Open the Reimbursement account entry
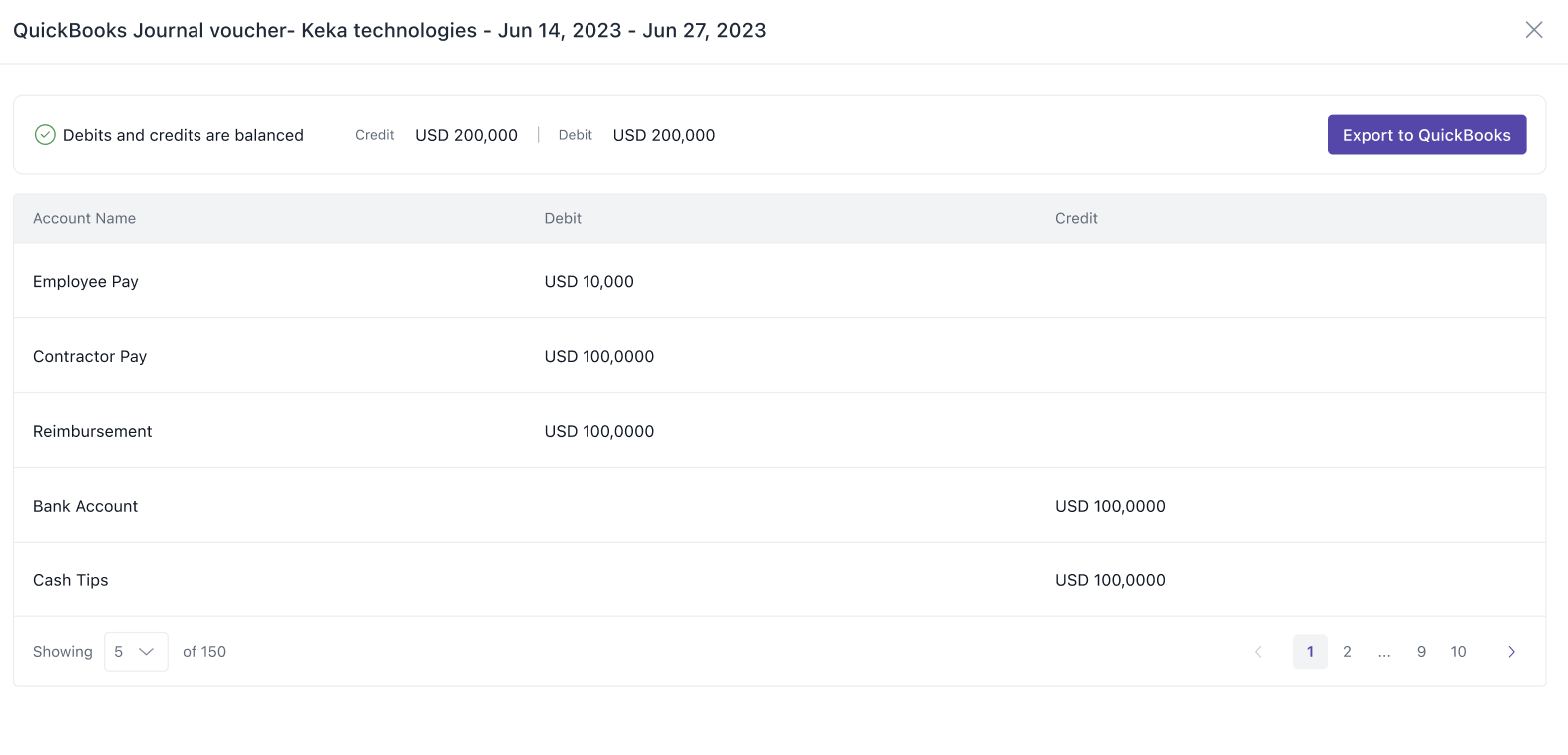The image size is (1568, 755). (93, 432)
